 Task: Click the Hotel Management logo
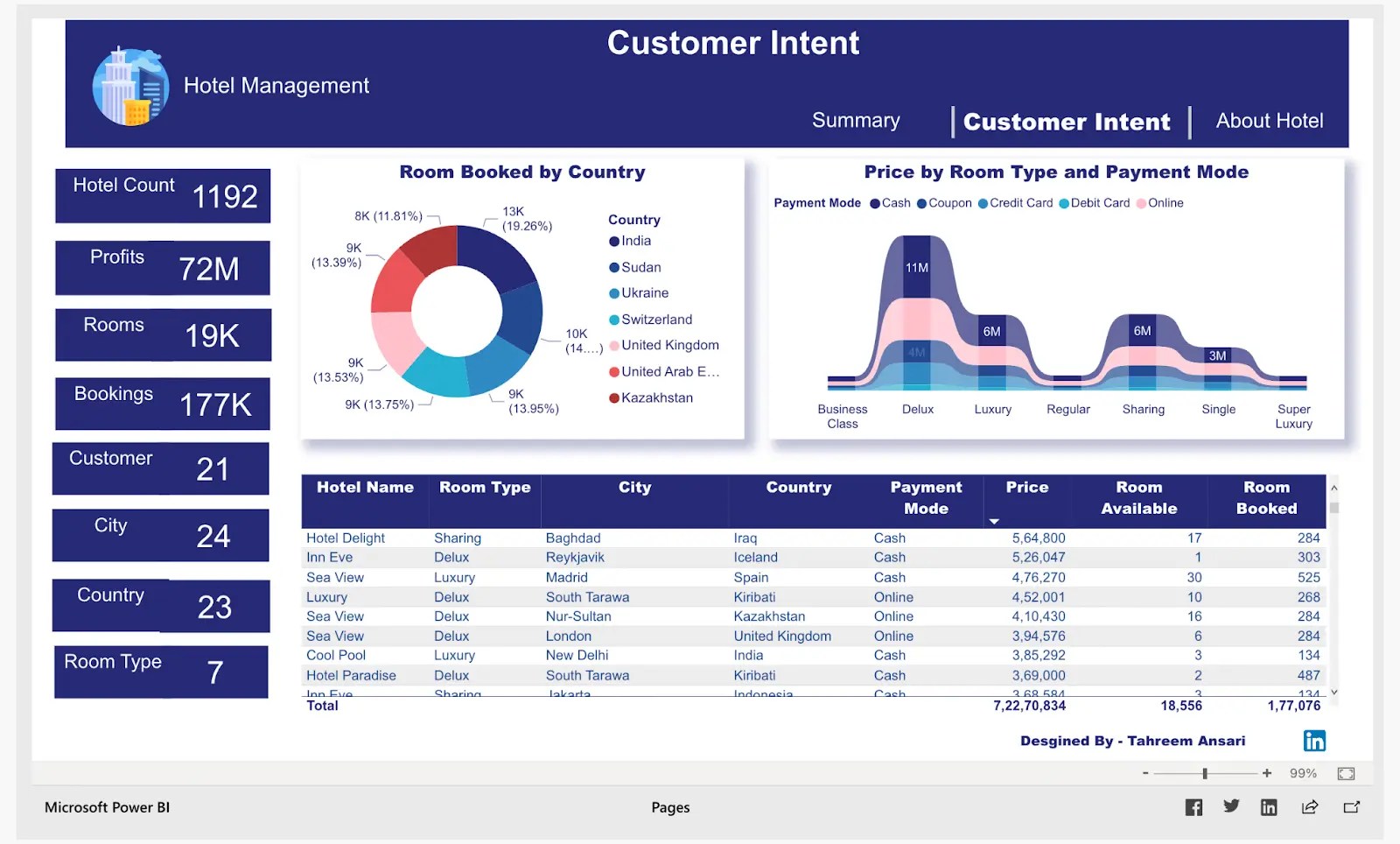(x=129, y=85)
